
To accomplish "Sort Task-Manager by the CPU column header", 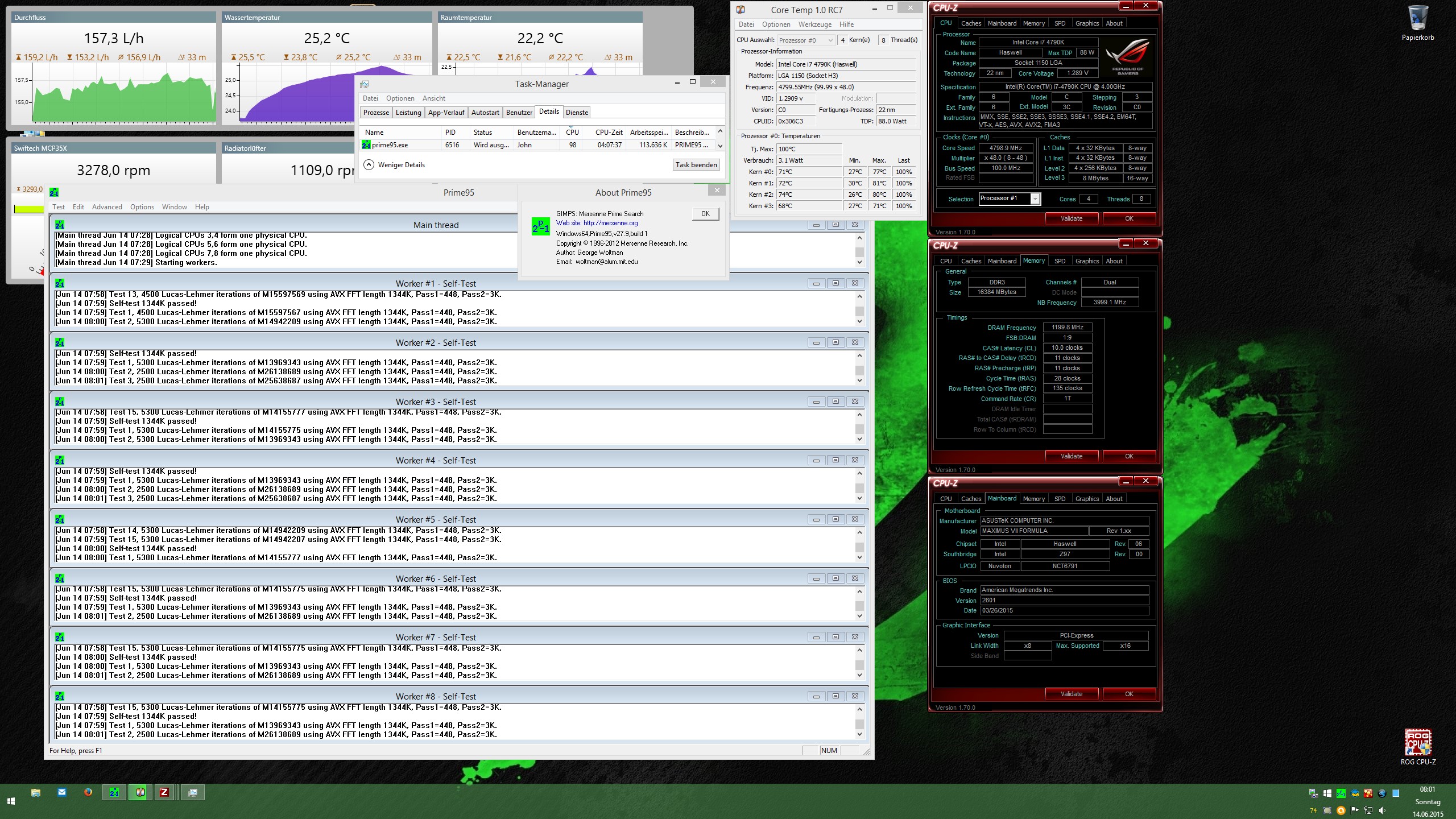I will click(573, 132).
